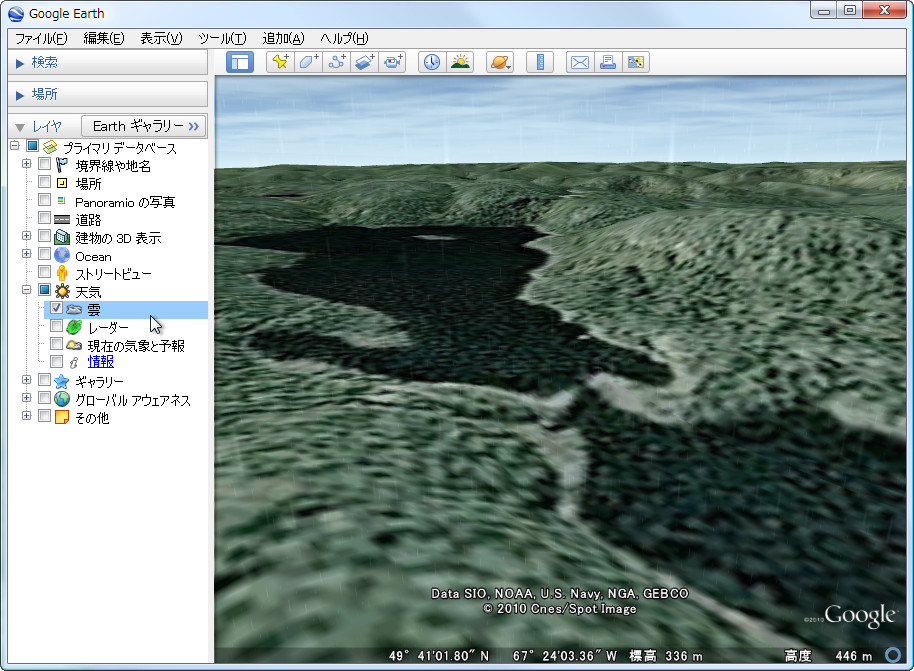Select the その他 layer label
The image size is (914, 671).
(92, 418)
